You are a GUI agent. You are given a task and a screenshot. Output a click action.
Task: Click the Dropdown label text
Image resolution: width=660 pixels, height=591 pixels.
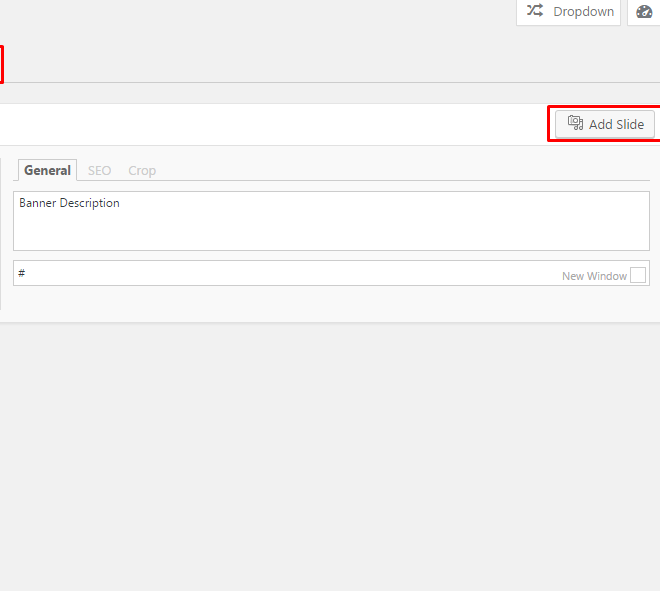tap(583, 12)
